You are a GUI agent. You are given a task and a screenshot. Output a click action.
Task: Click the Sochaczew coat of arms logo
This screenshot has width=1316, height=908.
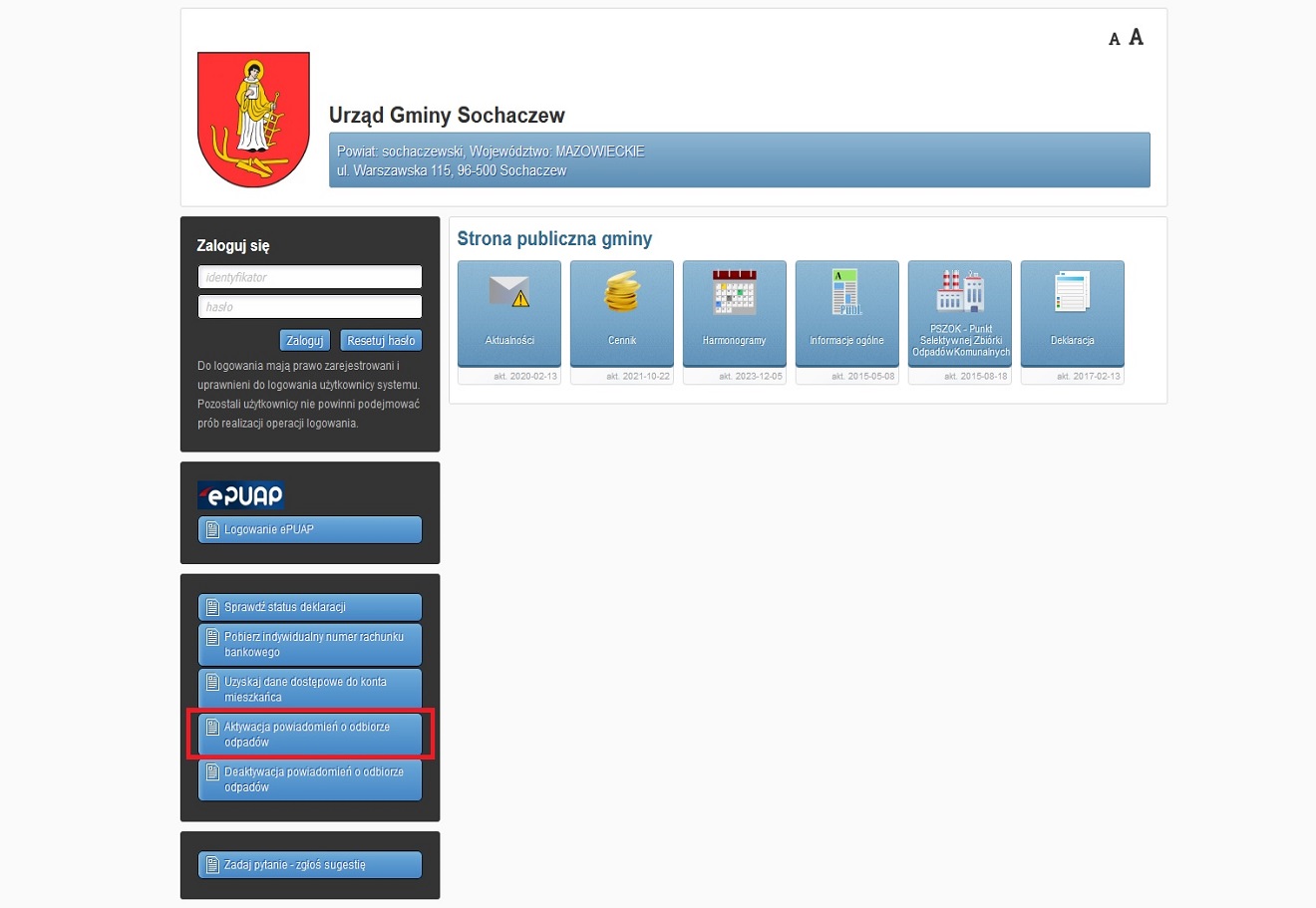click(x=253, y=120)
